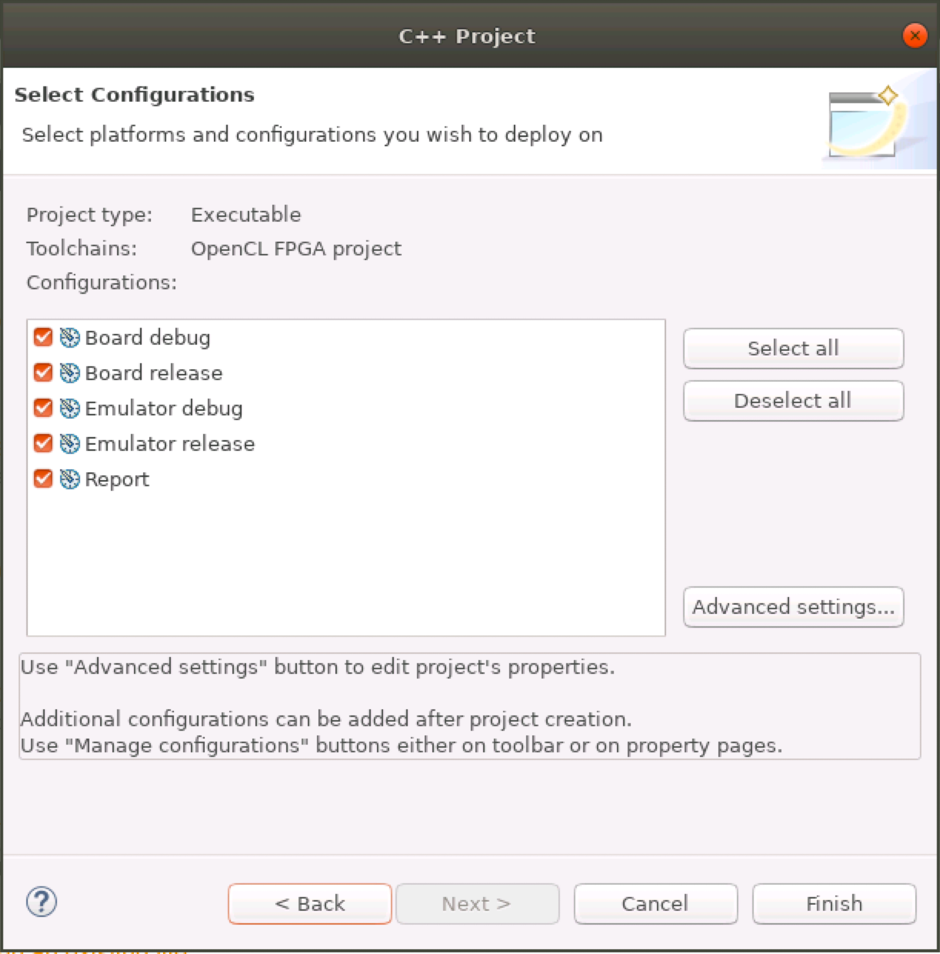Uncheck the Report configuration checkbox
Image resolution: width=940 pixels, height=954 pixels.
coord(43,479)
